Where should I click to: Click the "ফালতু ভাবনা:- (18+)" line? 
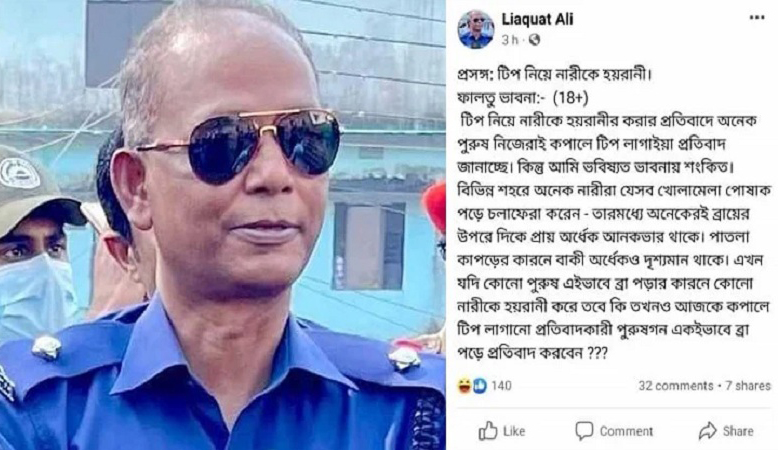[x=523, y=98]
